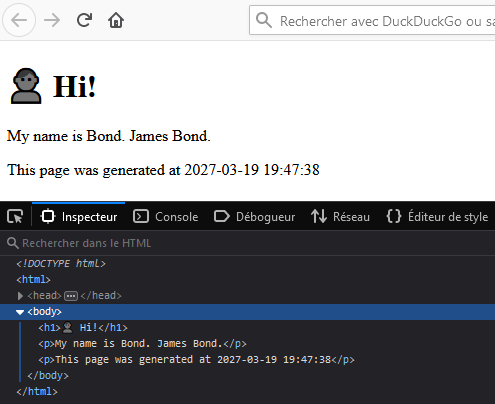
Task: Switch to Éditeur de style tab
Action: (437, 217)
